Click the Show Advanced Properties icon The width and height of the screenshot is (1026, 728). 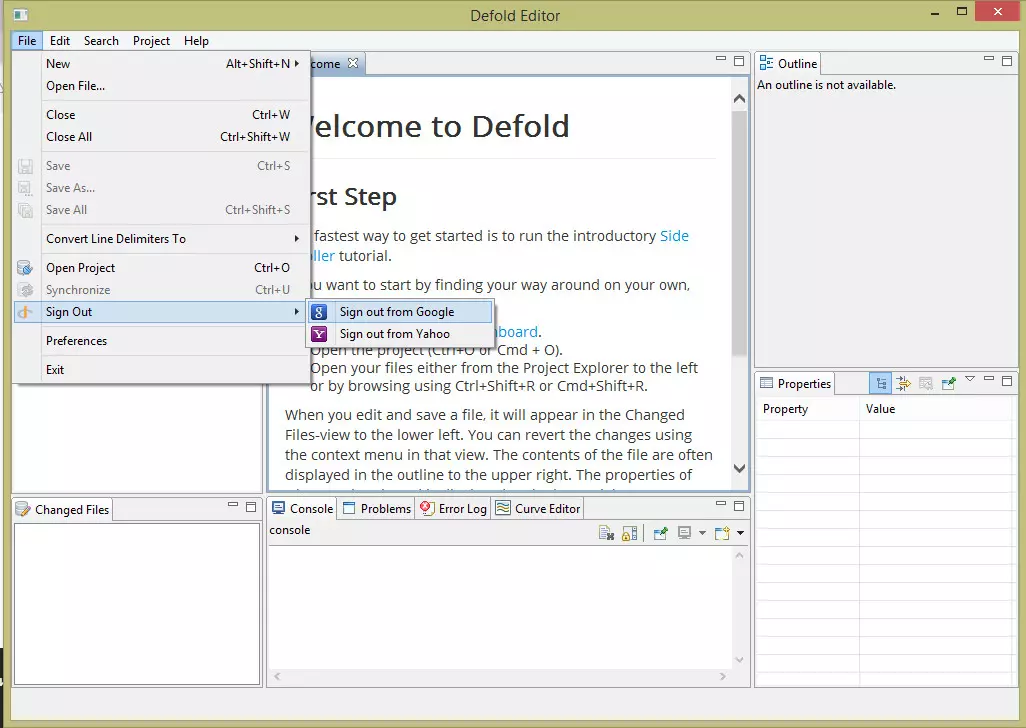pos(903,383)
